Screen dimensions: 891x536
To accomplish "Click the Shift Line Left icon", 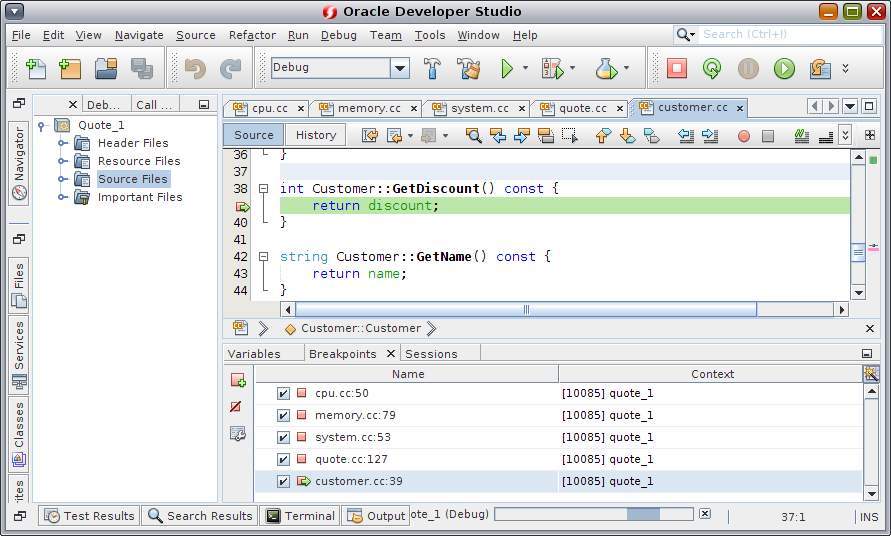I will tap(686, 135).
